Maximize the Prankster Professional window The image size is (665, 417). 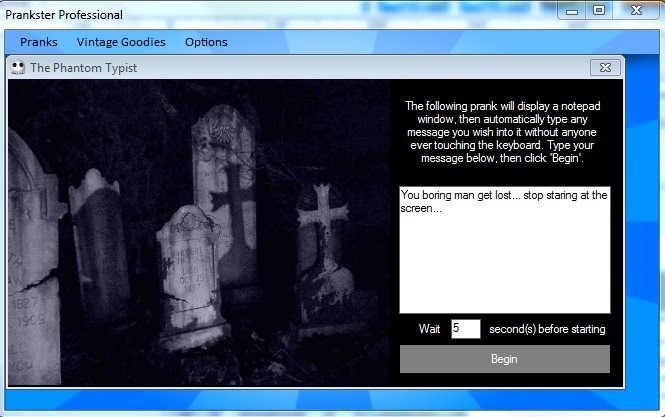point(599,10)
